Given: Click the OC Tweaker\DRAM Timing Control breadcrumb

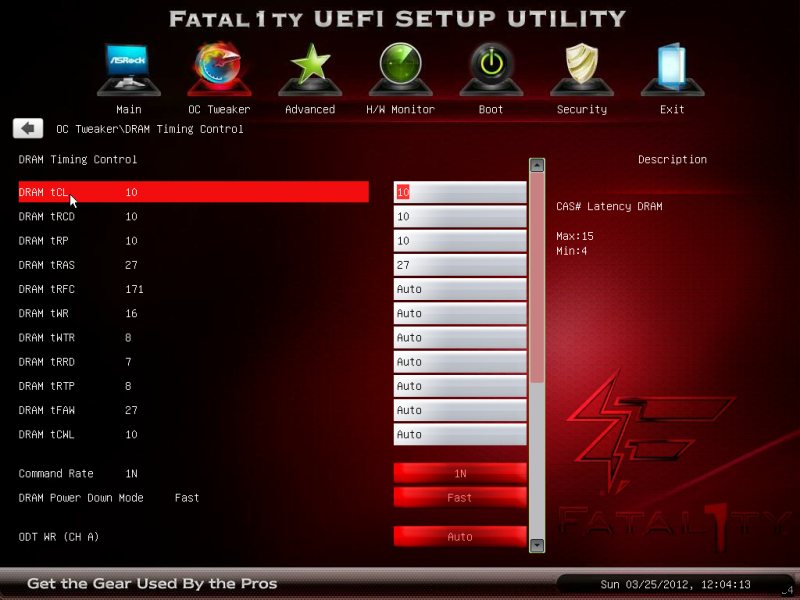Looking at the screenshot, I should pyautogui.click(x=149, y=129).
